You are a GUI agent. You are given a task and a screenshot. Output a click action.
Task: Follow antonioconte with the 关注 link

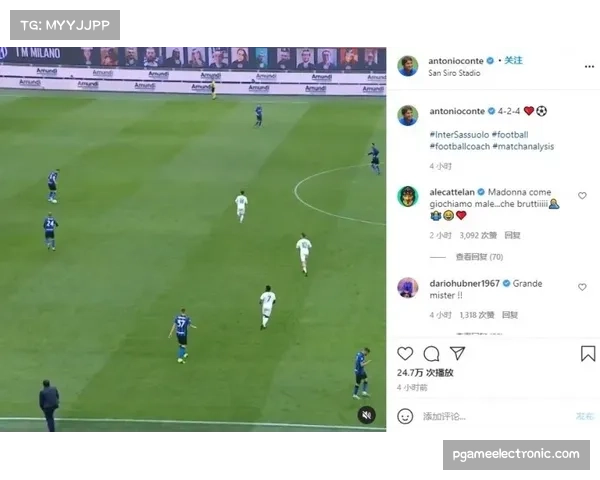click(x=513, y=60)
